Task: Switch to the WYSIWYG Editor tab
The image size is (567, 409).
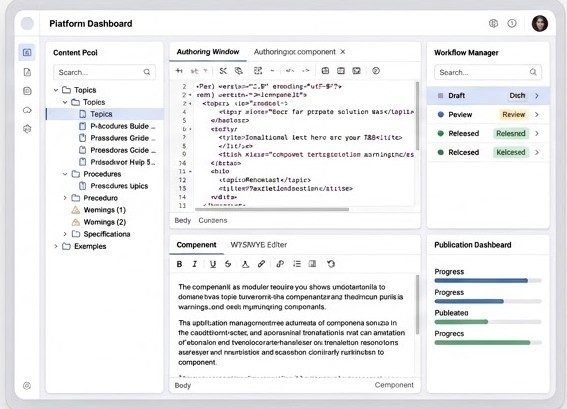Action: point(259,245)
